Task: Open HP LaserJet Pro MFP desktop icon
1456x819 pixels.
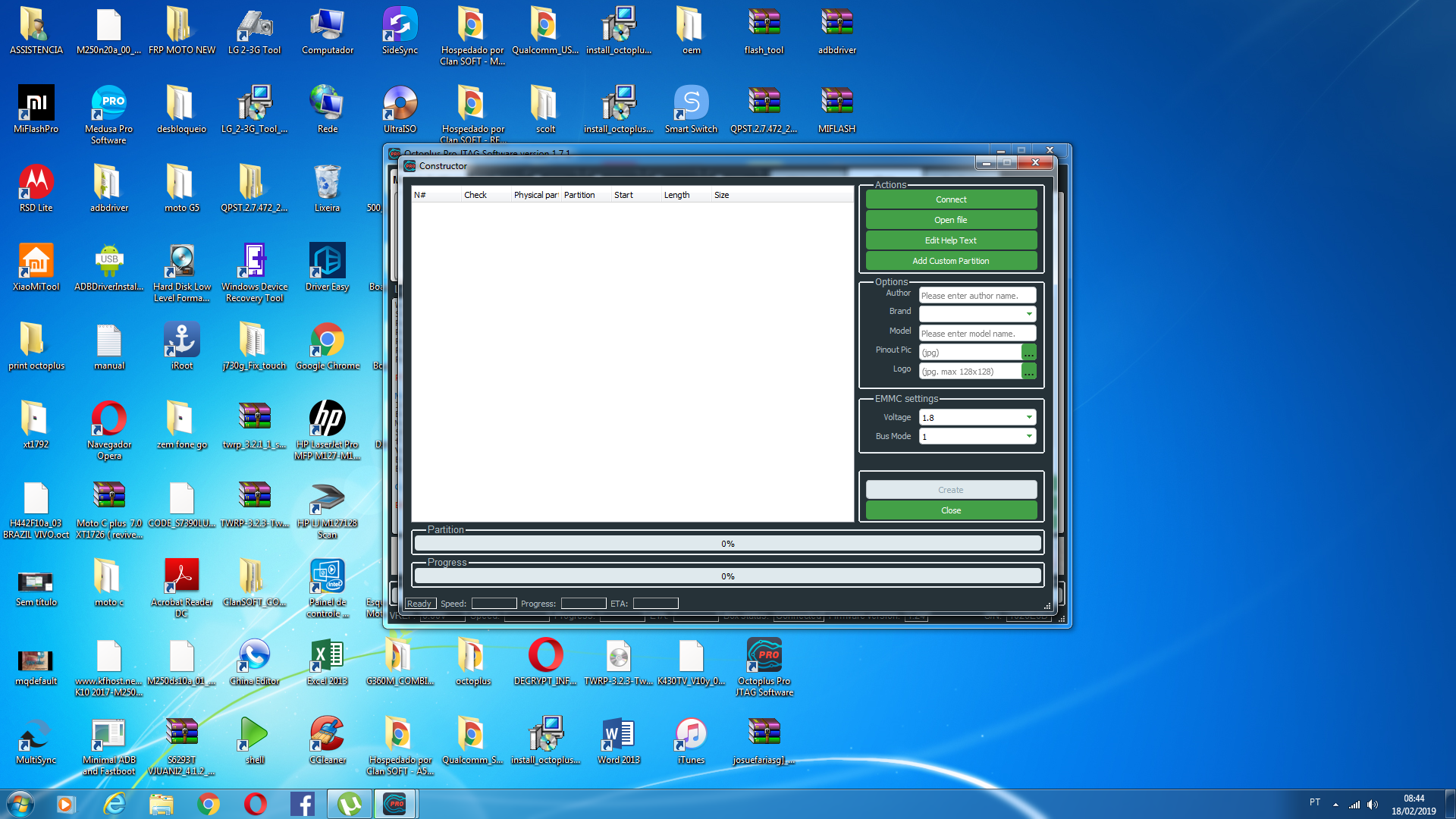Action: pyautogui.click(x=327, y=431)
